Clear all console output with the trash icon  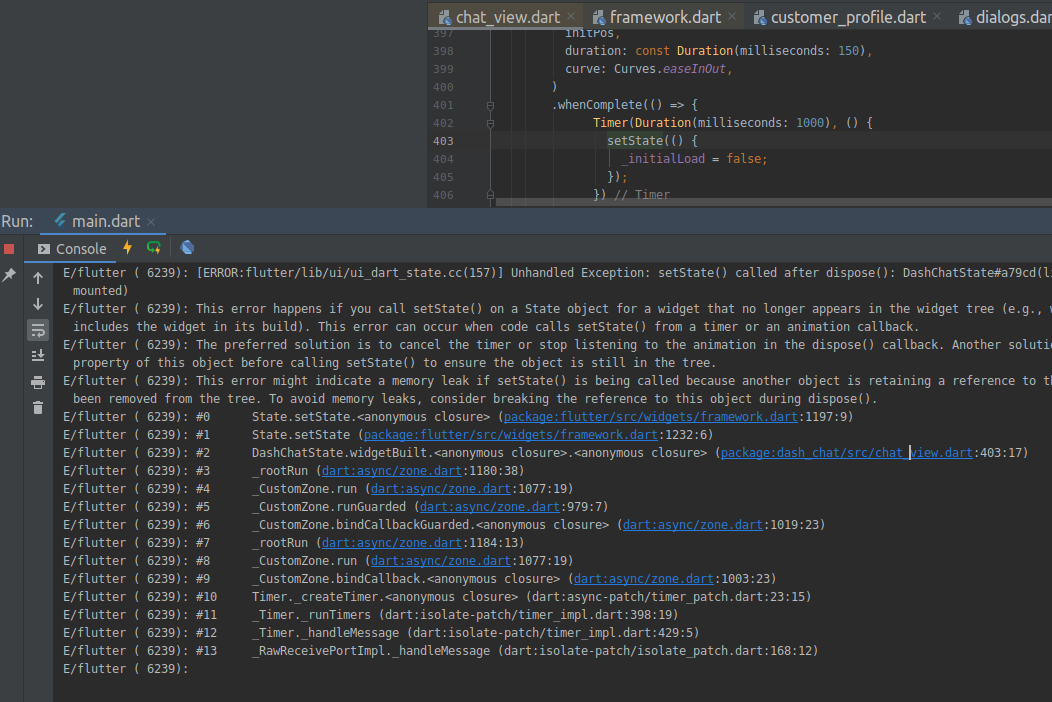[38, 406]
